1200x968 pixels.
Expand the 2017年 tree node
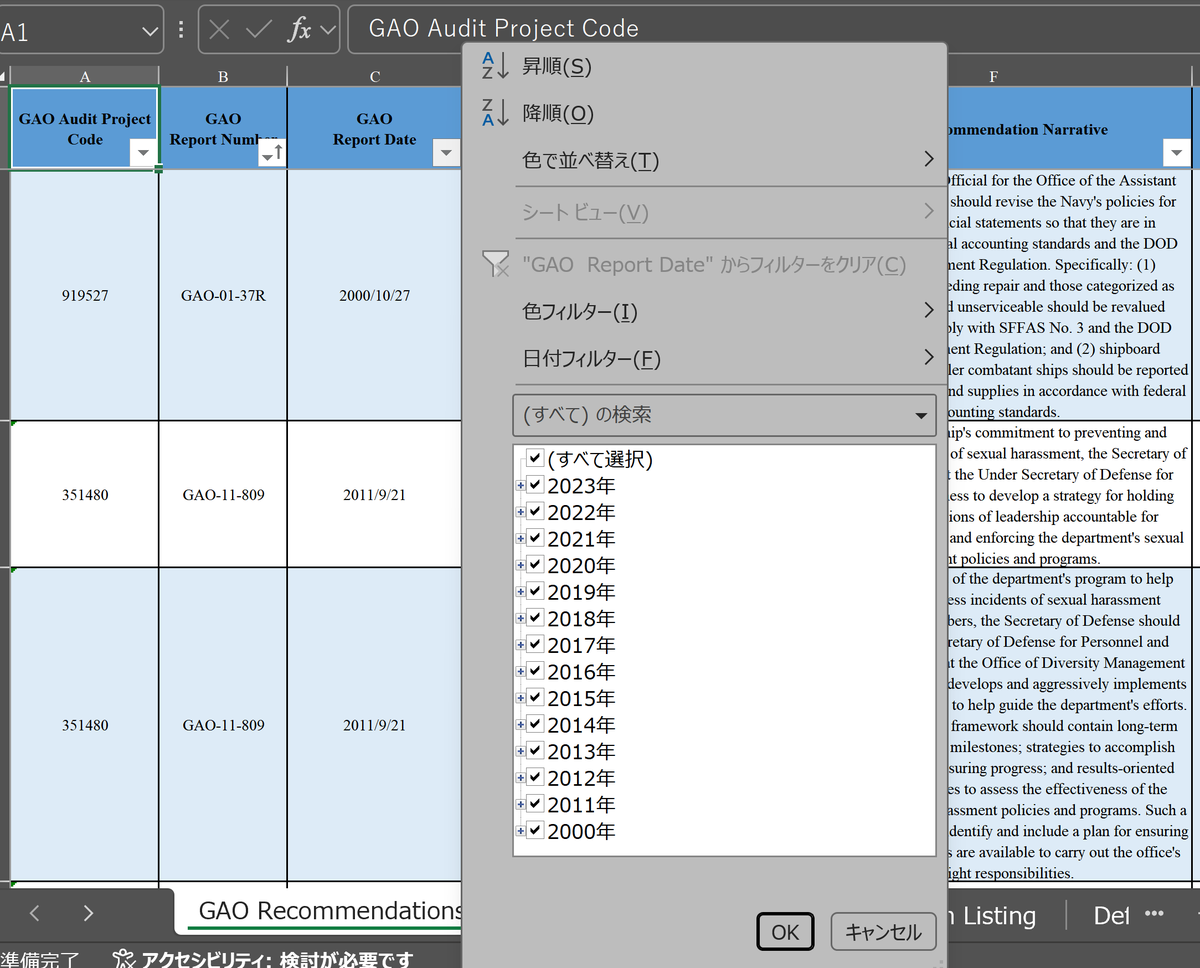[520, 645]
